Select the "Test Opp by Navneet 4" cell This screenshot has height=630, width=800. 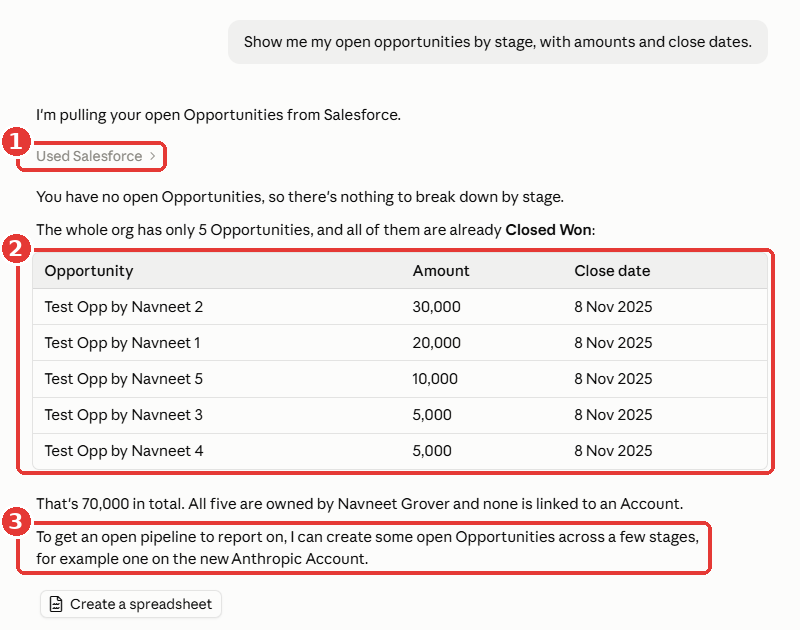coord(123,451)
